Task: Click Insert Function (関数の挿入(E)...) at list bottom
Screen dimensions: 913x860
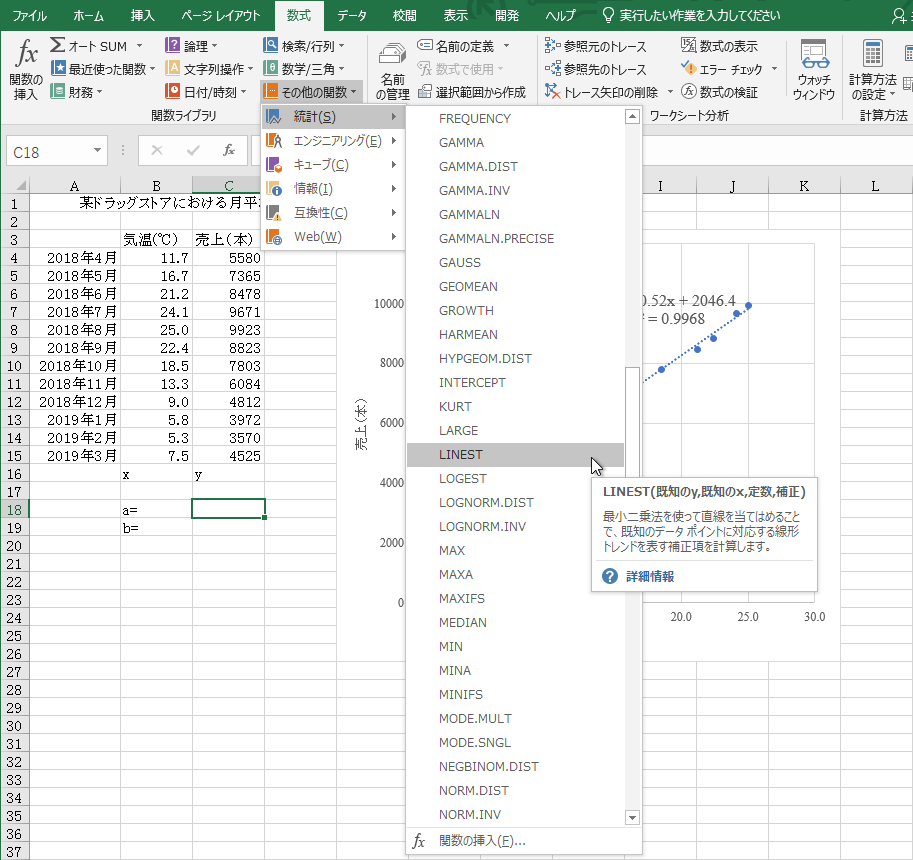Action: pos(523,841)
